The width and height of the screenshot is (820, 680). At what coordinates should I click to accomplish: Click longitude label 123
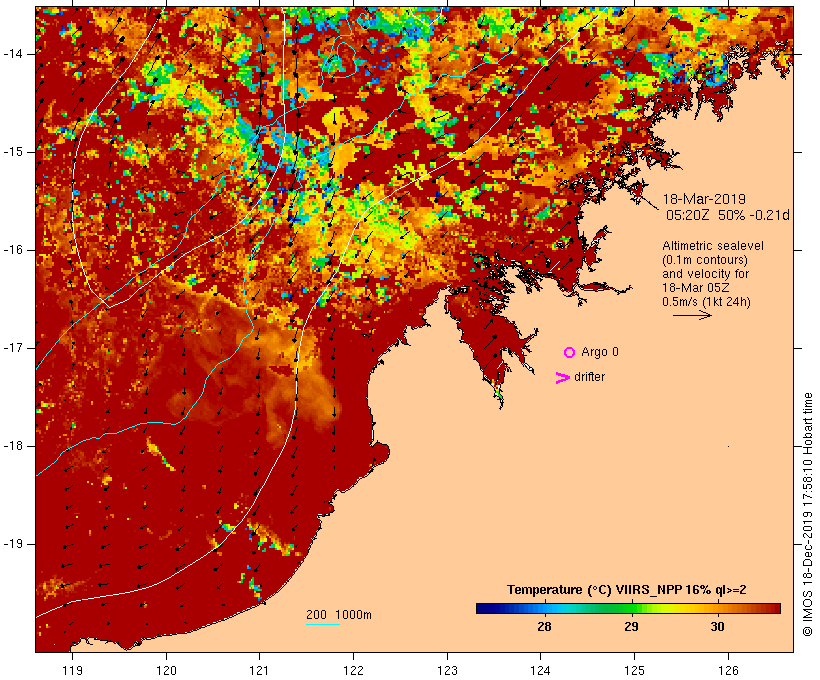(x=447, y=671)
